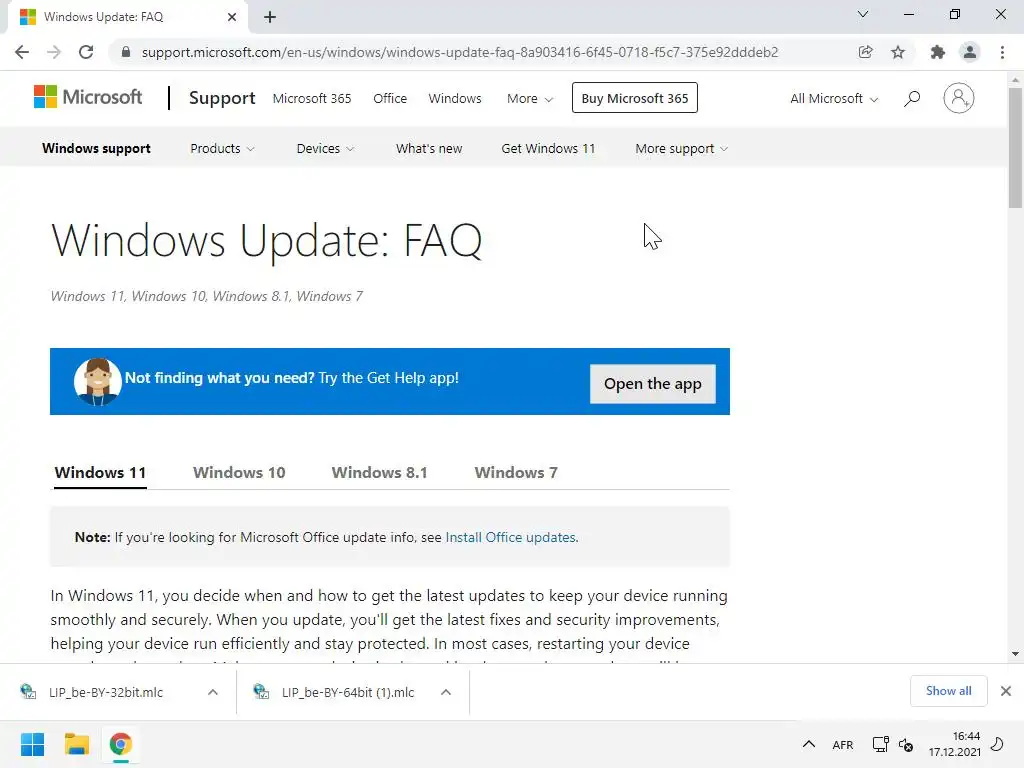This screenshot has width=1024, height=768.
Task: Close the Windows Update: FAQ tab
Action: (x=232, y=17)
